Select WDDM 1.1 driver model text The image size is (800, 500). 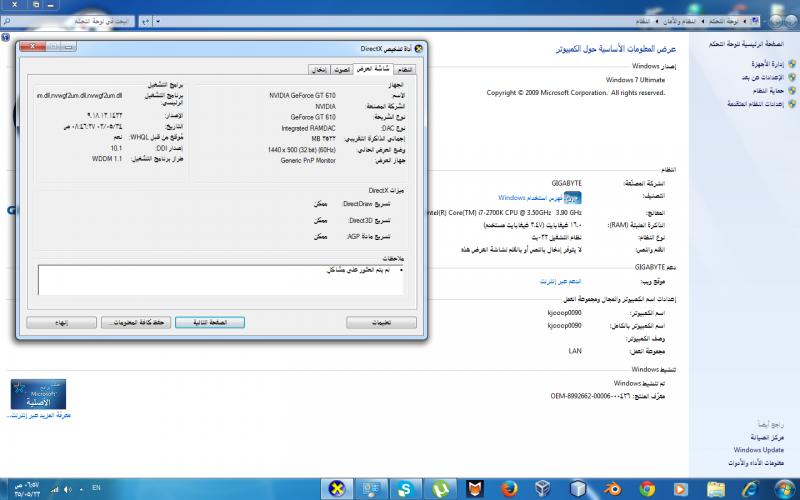pos(107,159)
